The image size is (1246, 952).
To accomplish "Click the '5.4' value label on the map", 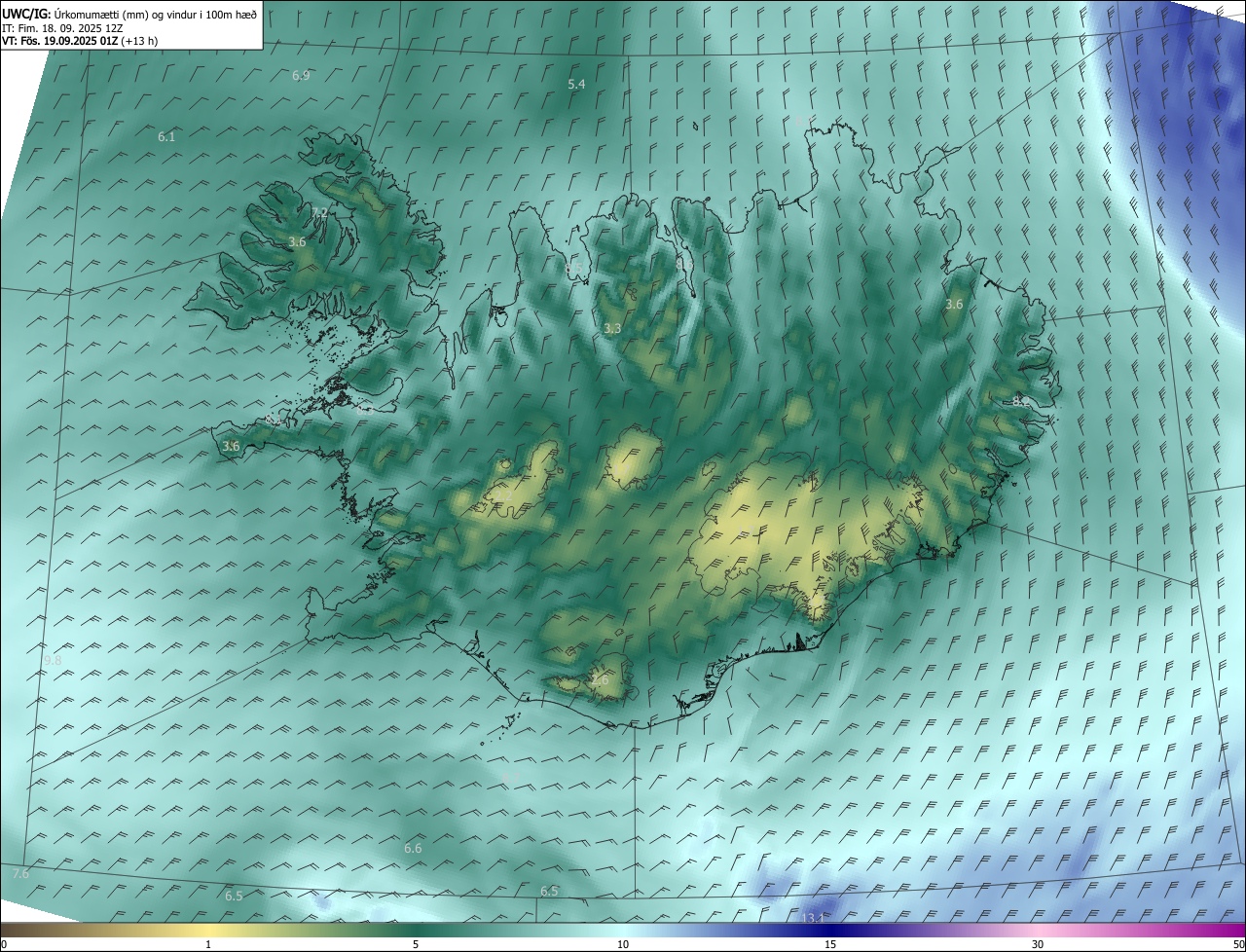I will [x=576, y=85].
